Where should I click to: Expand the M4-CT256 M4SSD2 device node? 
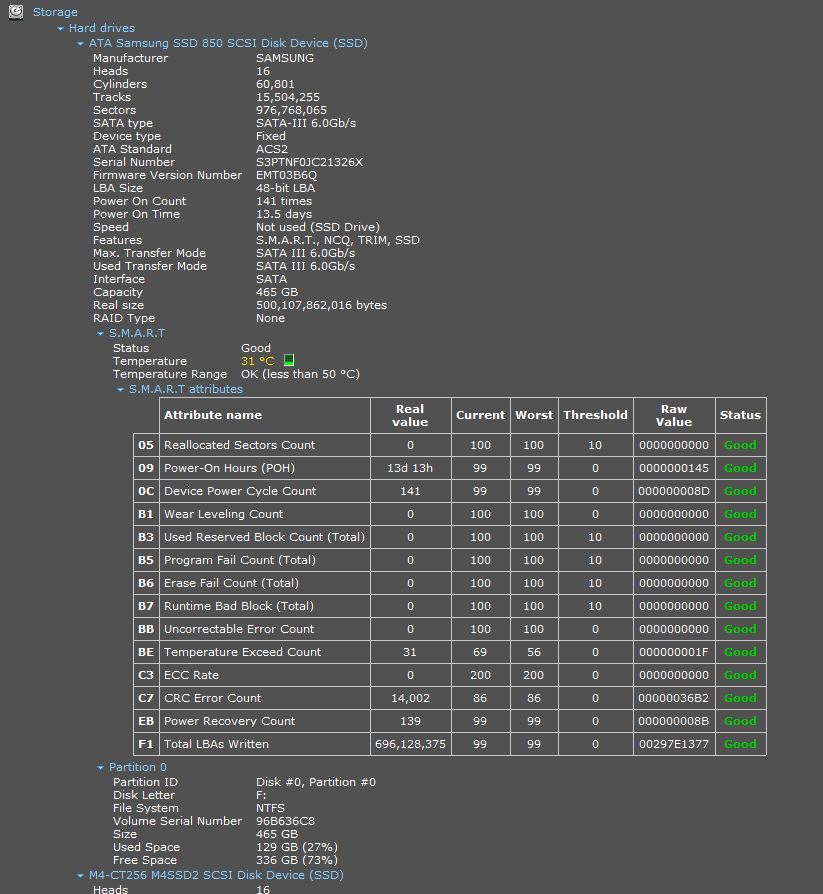80,875
